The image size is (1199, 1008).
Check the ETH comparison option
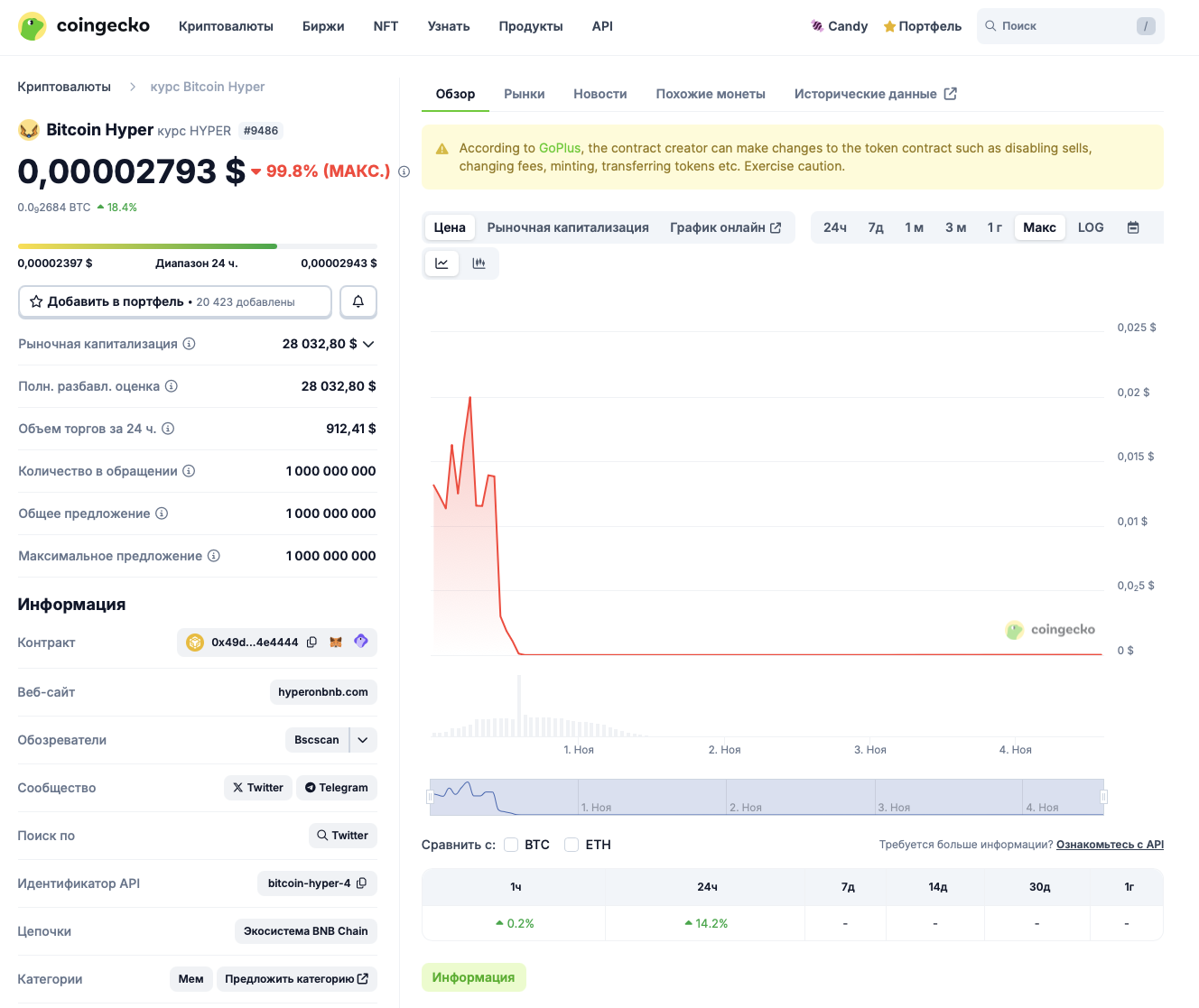click(571, 844)
